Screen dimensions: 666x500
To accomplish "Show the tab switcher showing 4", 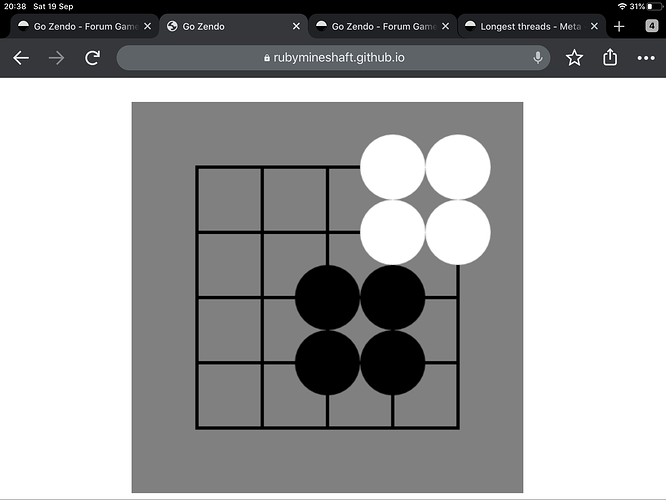I will click(652, 26).
